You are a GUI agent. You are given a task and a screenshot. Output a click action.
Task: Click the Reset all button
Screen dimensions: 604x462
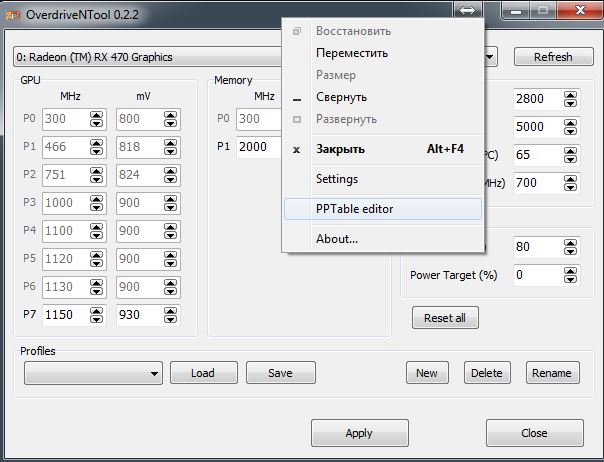[x=445, y=318]
